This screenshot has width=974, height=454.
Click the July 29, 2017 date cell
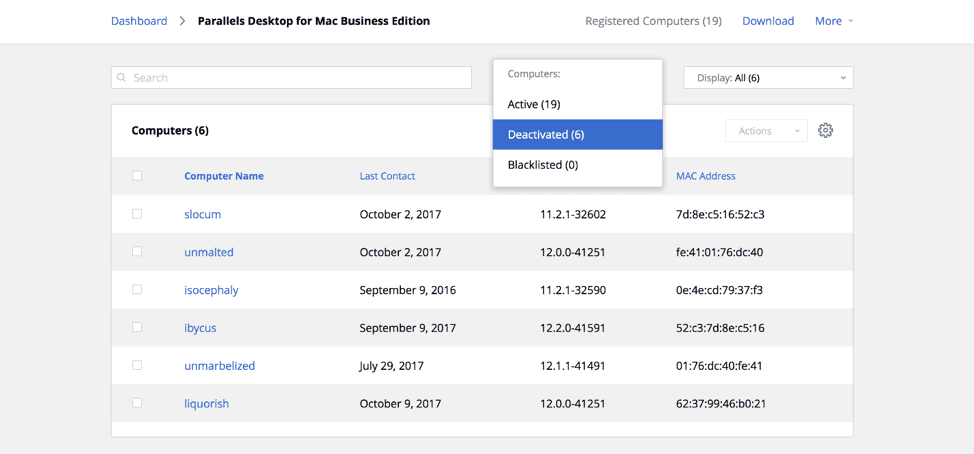[x=391, y=366]
